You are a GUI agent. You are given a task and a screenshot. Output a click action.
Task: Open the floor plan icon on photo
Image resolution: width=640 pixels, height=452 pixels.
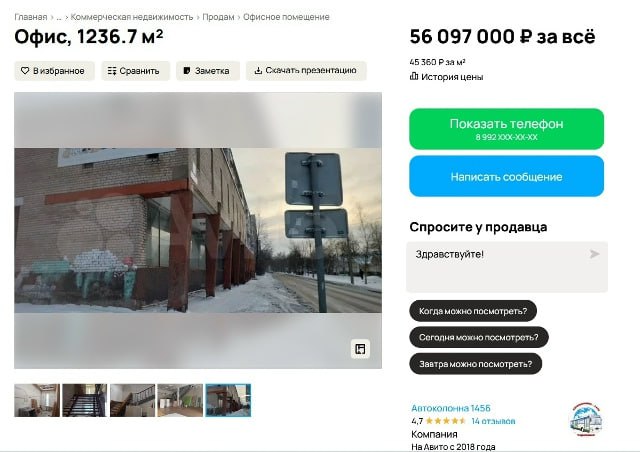click(360, 349)
